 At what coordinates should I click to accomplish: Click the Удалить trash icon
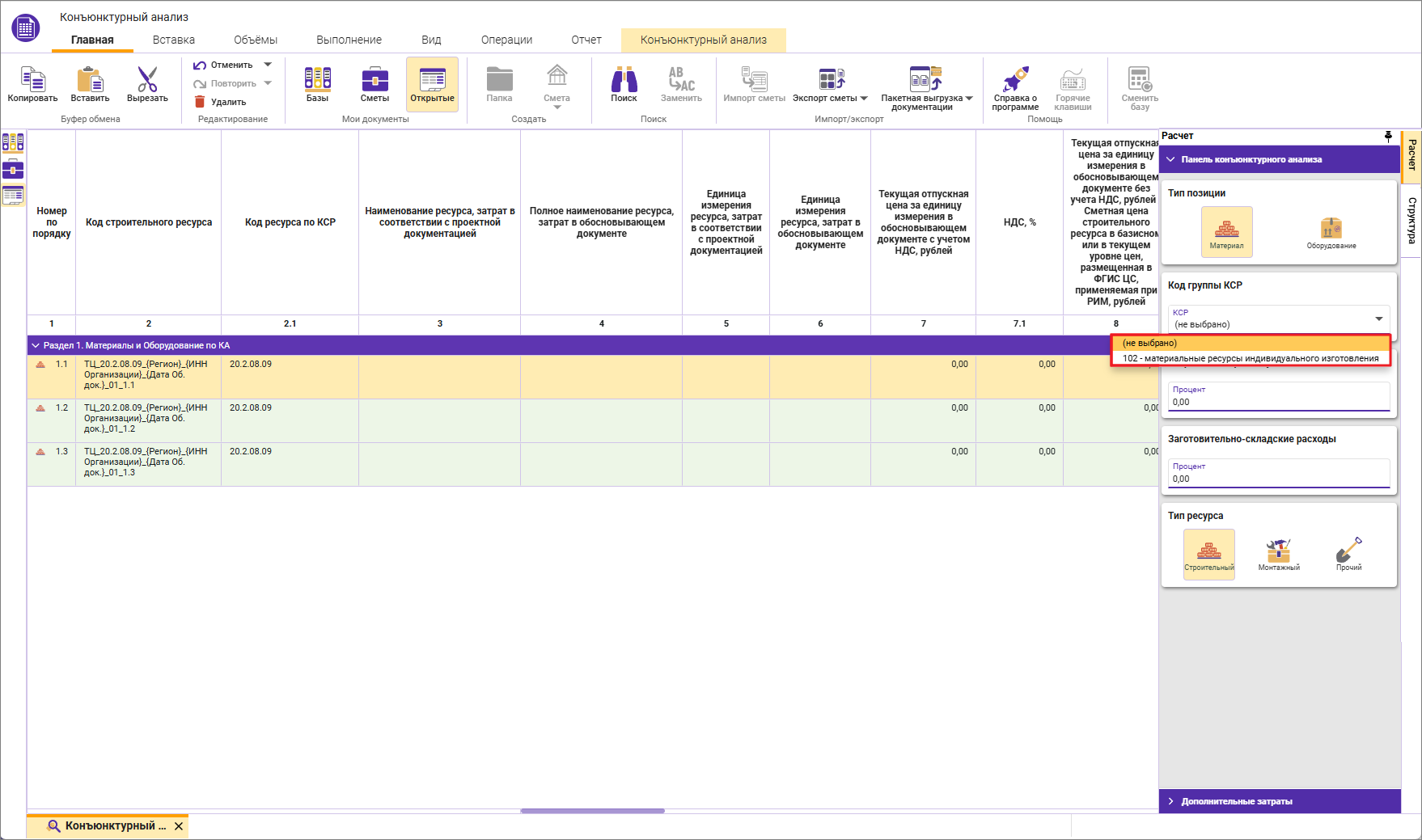pos(200,102)
